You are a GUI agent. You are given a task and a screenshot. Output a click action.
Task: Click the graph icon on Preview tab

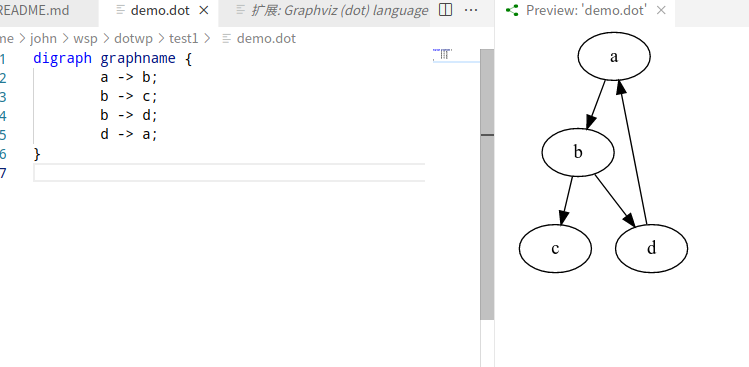click(512, 11)
